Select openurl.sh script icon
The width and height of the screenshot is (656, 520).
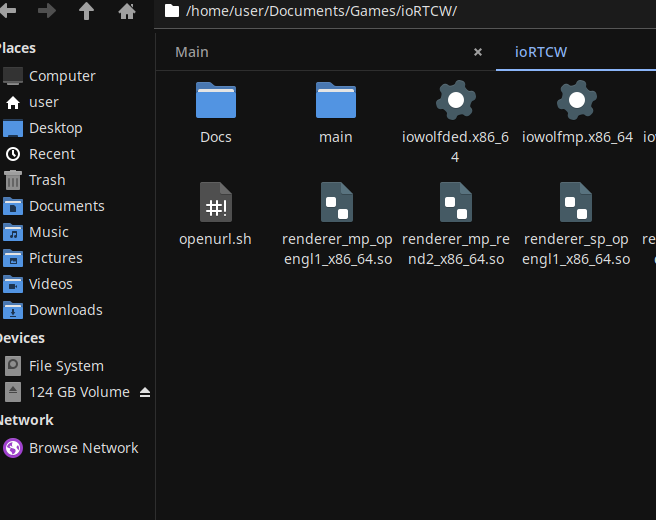[x=215, y=202]
